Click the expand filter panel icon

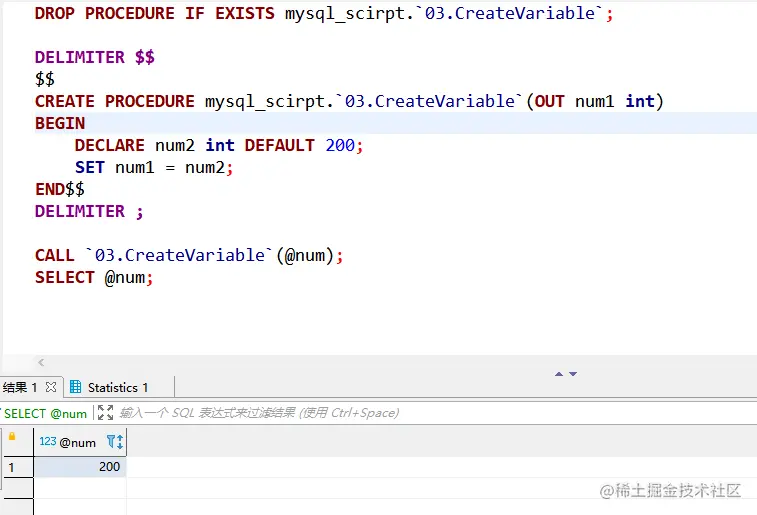105,413
